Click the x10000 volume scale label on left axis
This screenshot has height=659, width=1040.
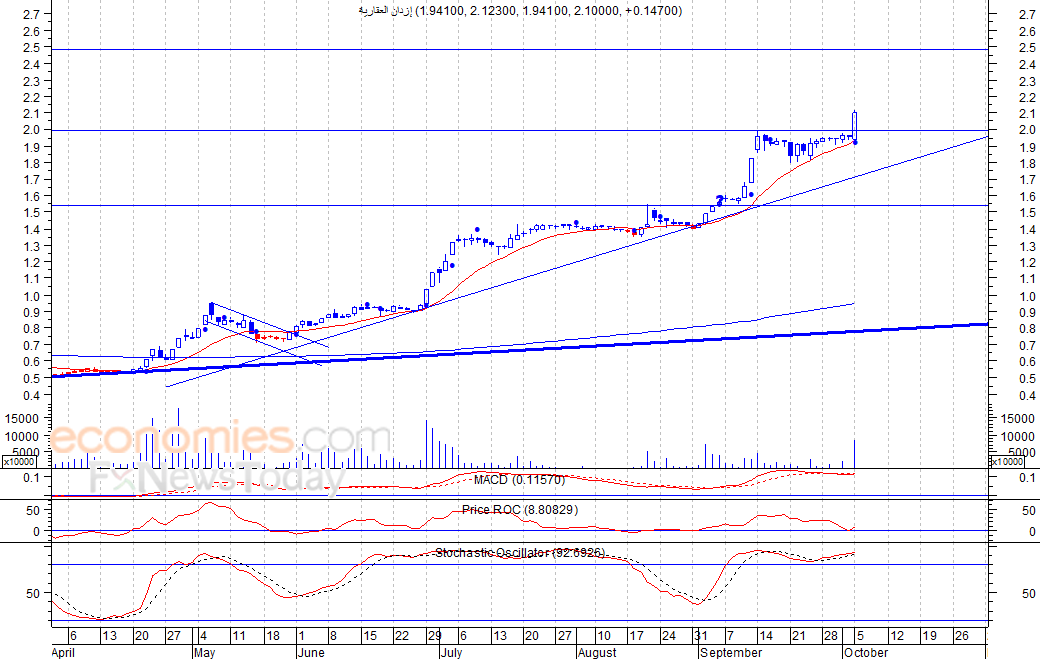19,461
